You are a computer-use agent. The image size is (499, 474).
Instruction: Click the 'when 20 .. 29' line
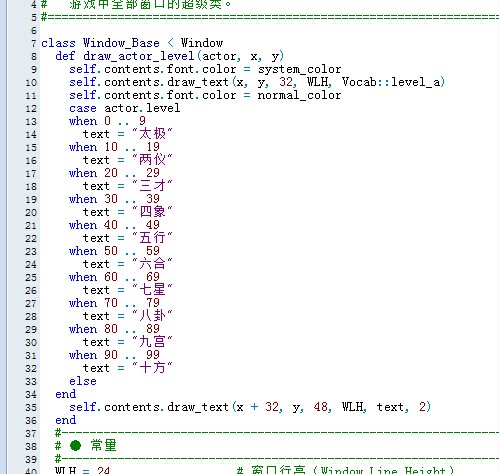tap(114, 173)
